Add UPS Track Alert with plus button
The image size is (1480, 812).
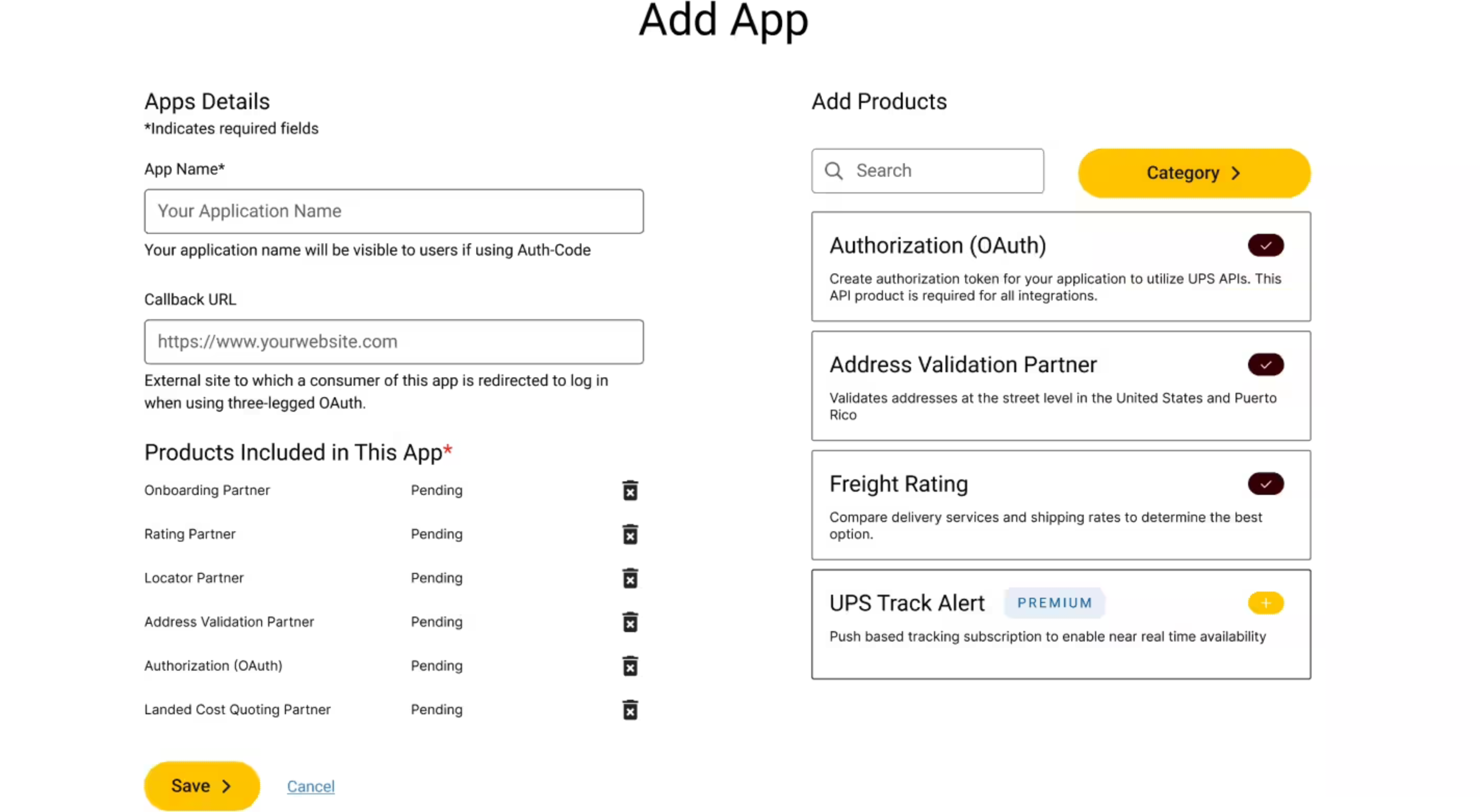pos(1265,603)
